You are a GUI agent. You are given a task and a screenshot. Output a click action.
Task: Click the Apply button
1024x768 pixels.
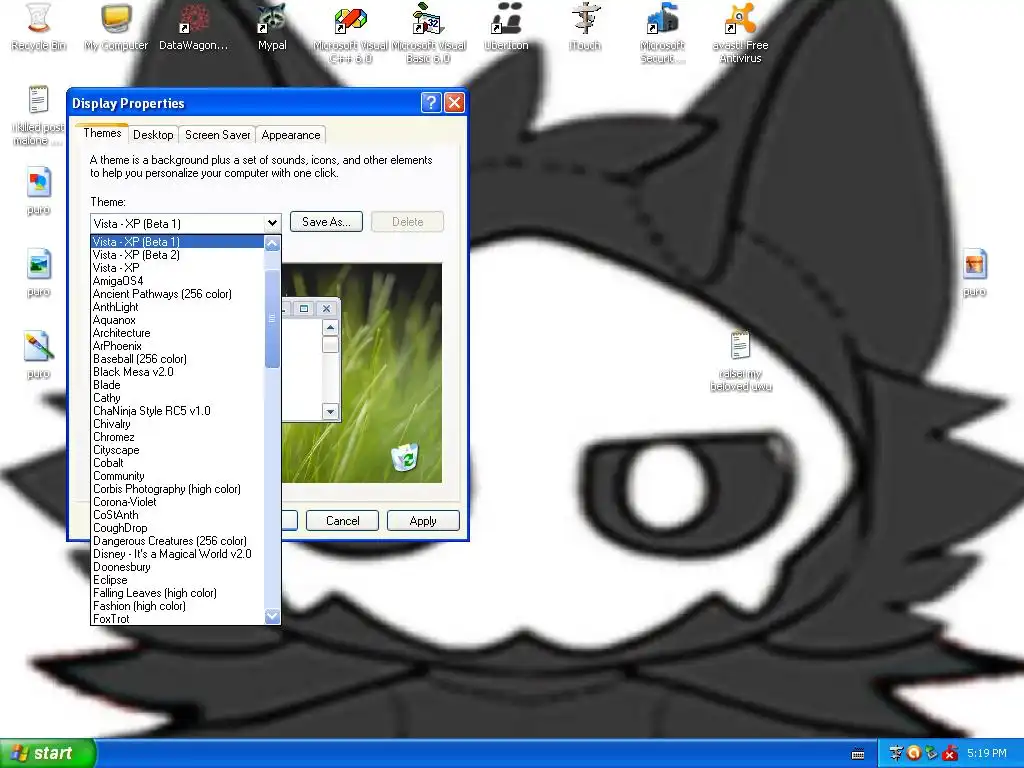pyautogui.click(x=423, y=520)
